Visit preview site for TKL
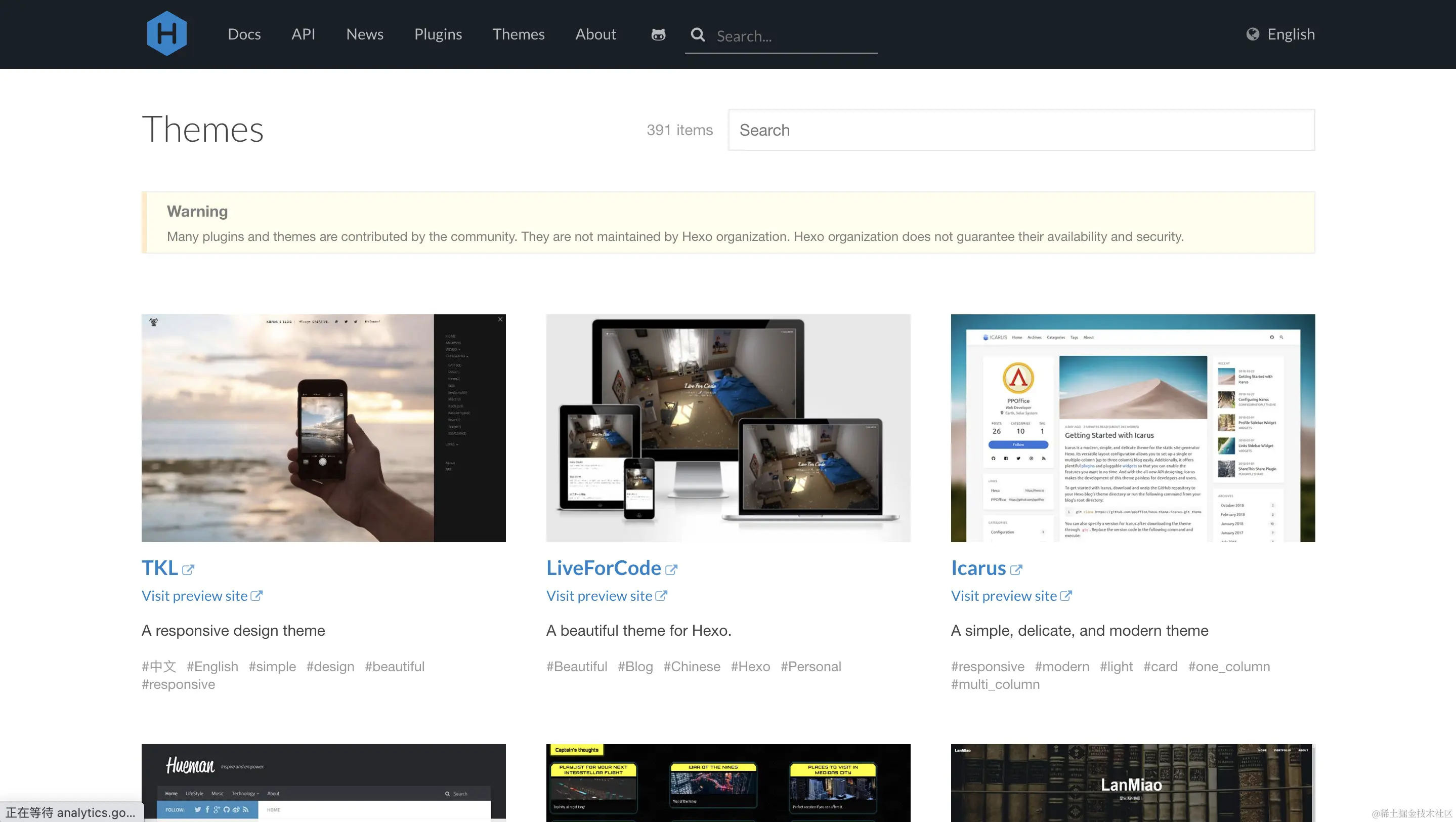 194,596
